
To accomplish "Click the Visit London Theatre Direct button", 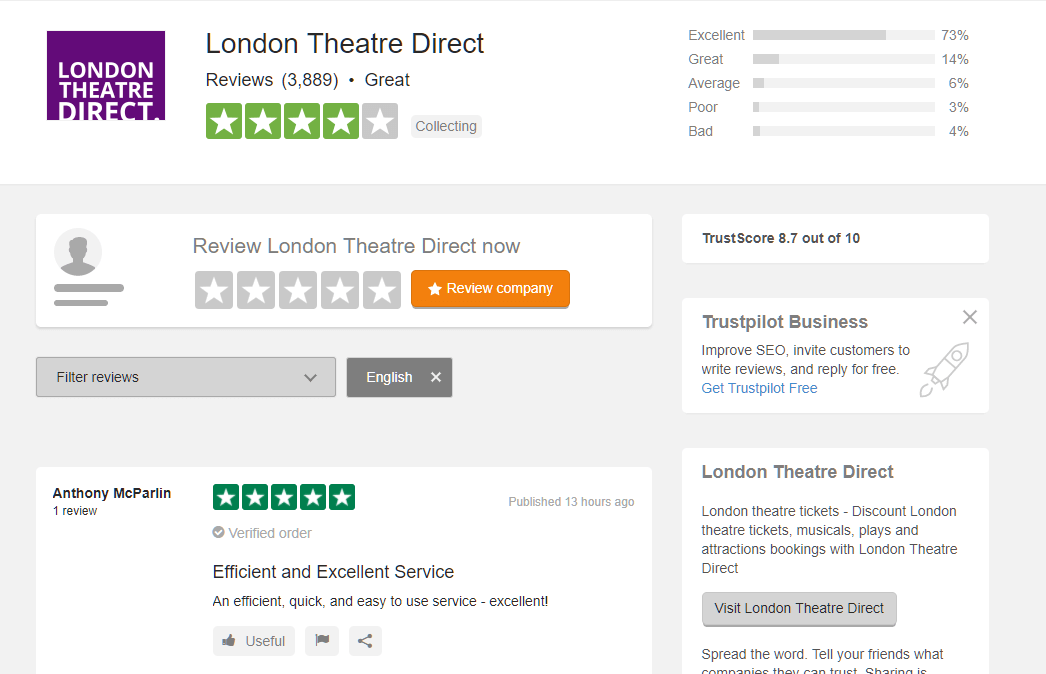I will tap(798, 608).
